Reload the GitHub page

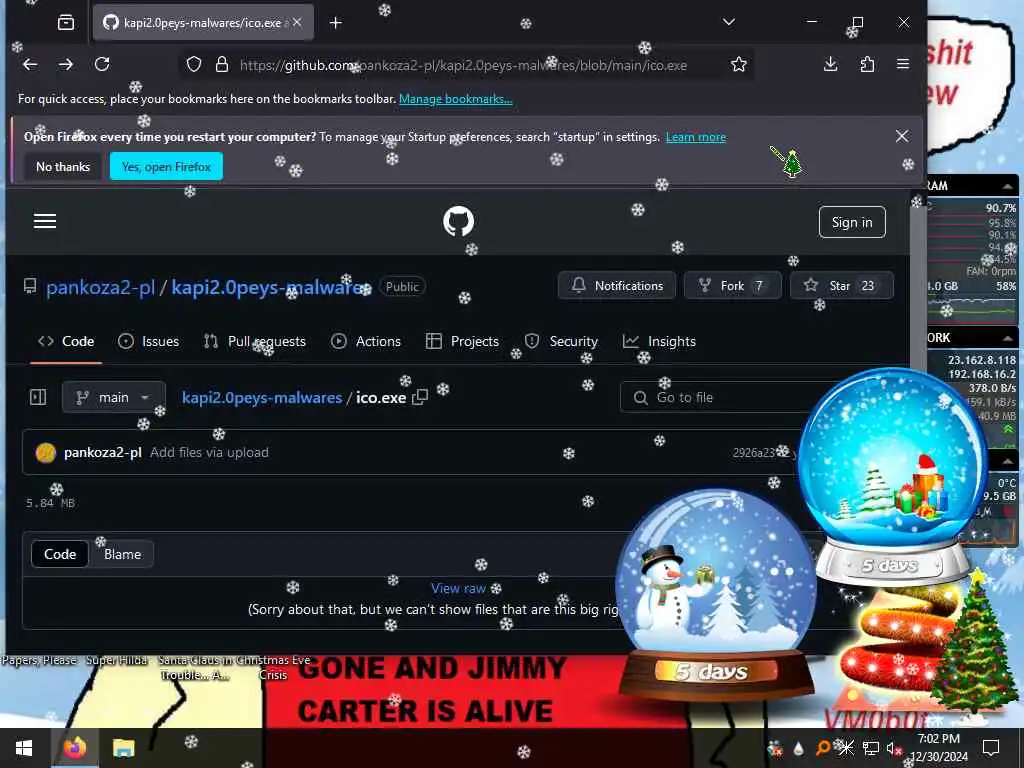click(102, 64)
